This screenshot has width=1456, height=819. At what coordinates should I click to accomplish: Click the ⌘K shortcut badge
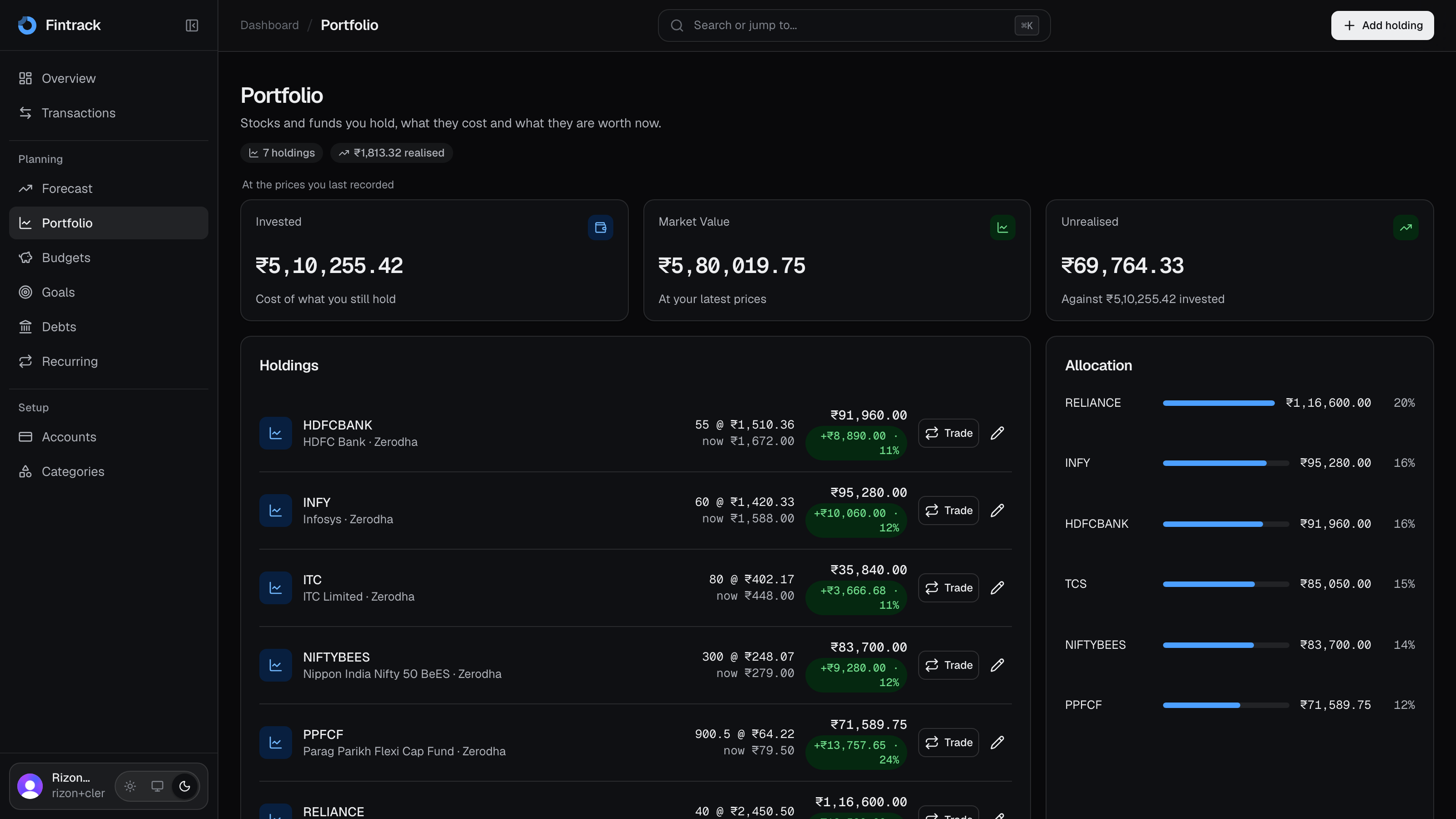pos(1026,25)
